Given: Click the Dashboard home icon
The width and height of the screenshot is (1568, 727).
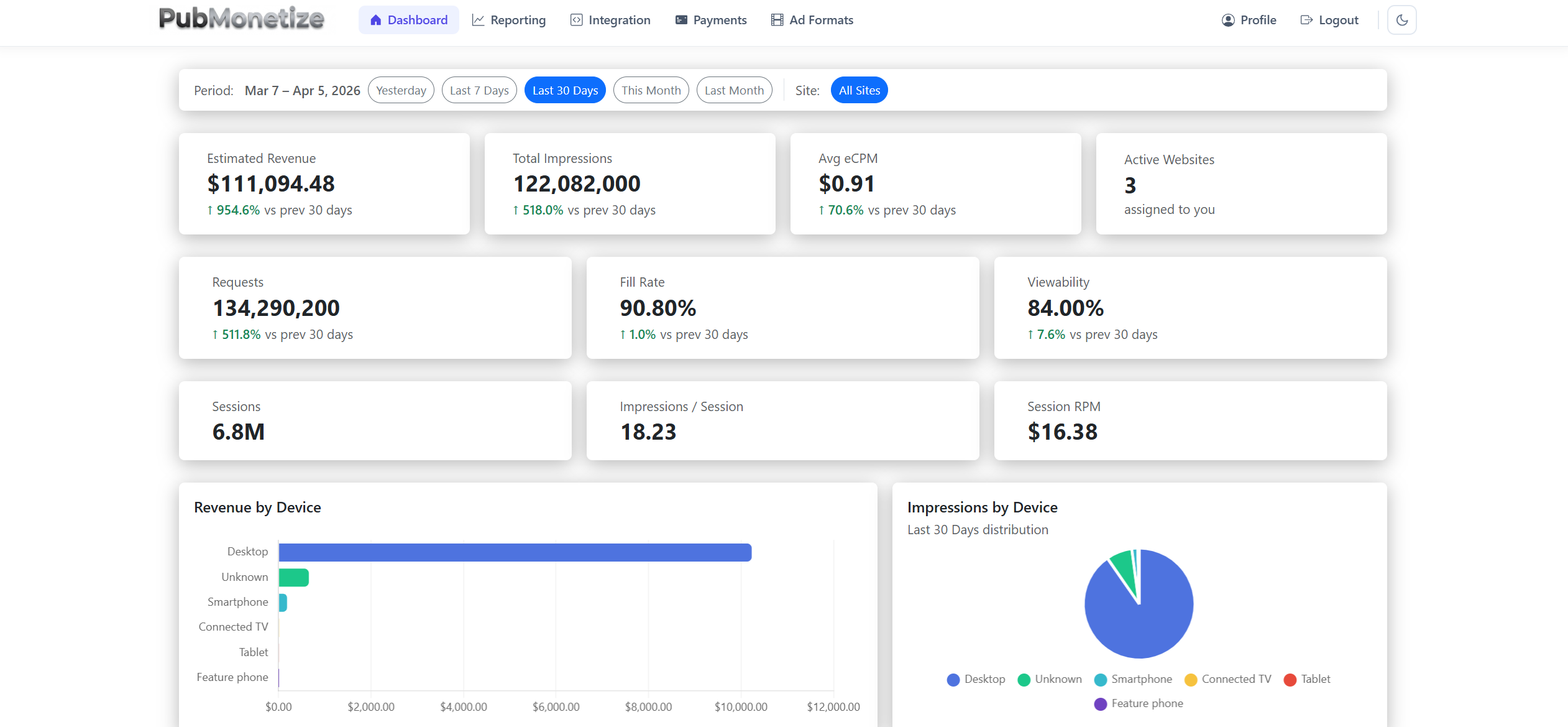Looking at the screenshot, I should pos(376,19).
